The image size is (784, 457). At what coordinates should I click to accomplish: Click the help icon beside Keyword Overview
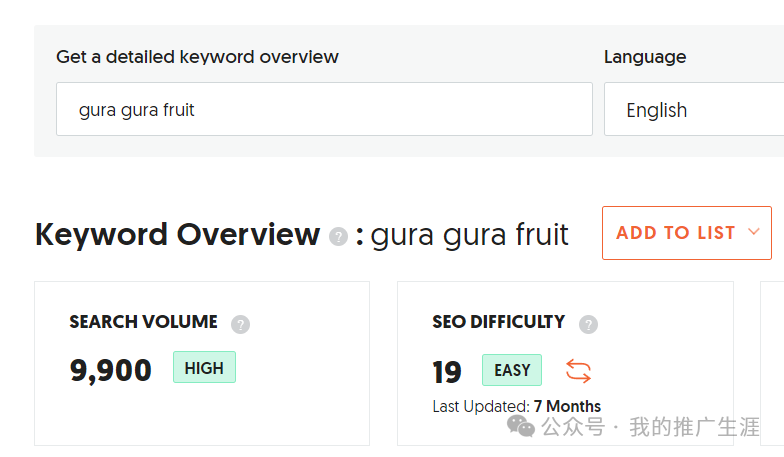coord(338,236)
